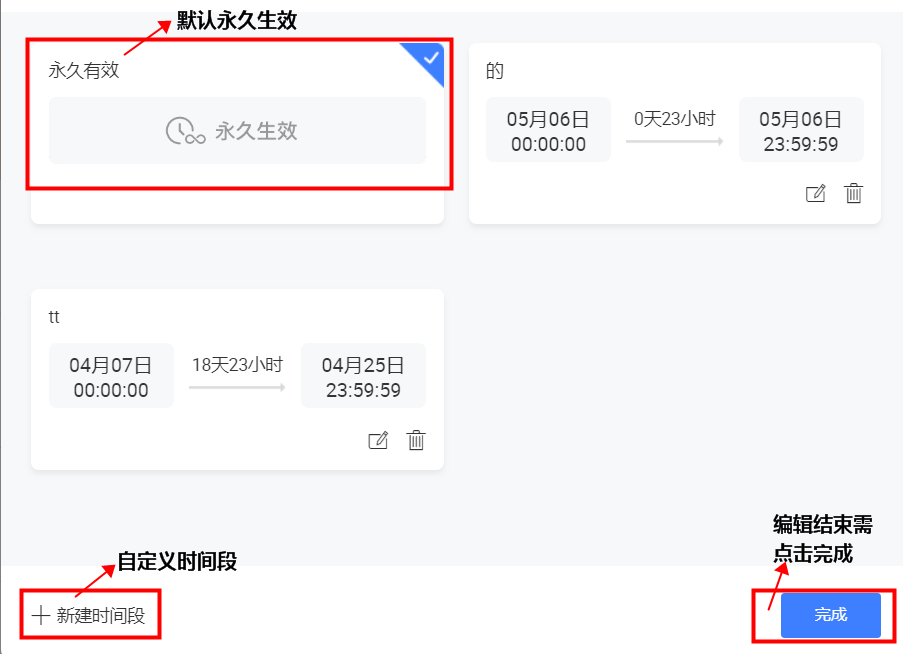Delete the tt time period with trash icon
Screen dimensions: 903x654
pyautogui.click(x=416, y=440)
